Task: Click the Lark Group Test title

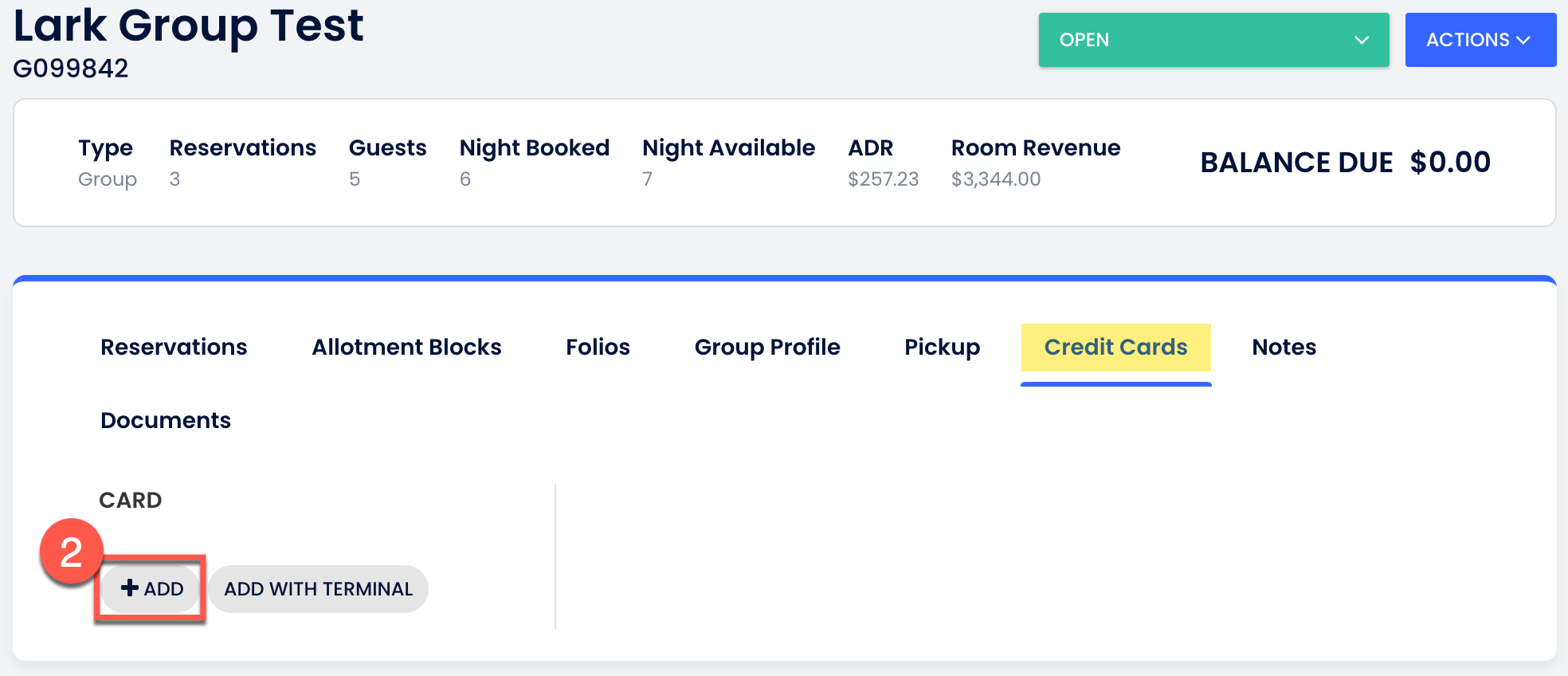Action: pyautogui.click(x=189, y=26)
